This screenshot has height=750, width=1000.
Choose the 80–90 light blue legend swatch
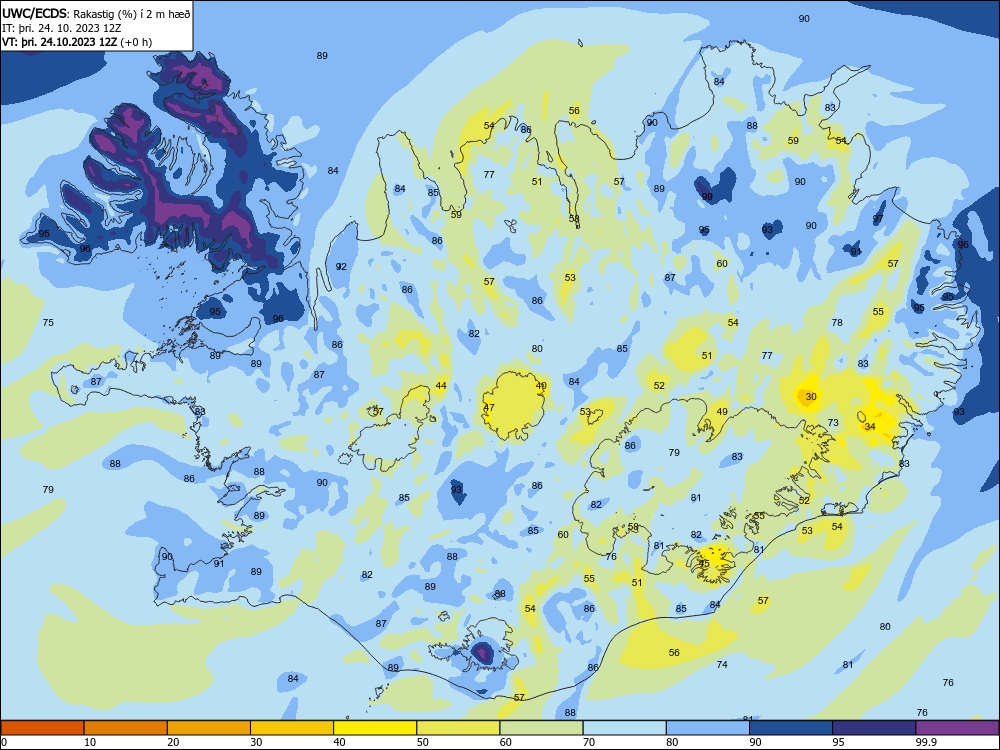pos(708,728)
